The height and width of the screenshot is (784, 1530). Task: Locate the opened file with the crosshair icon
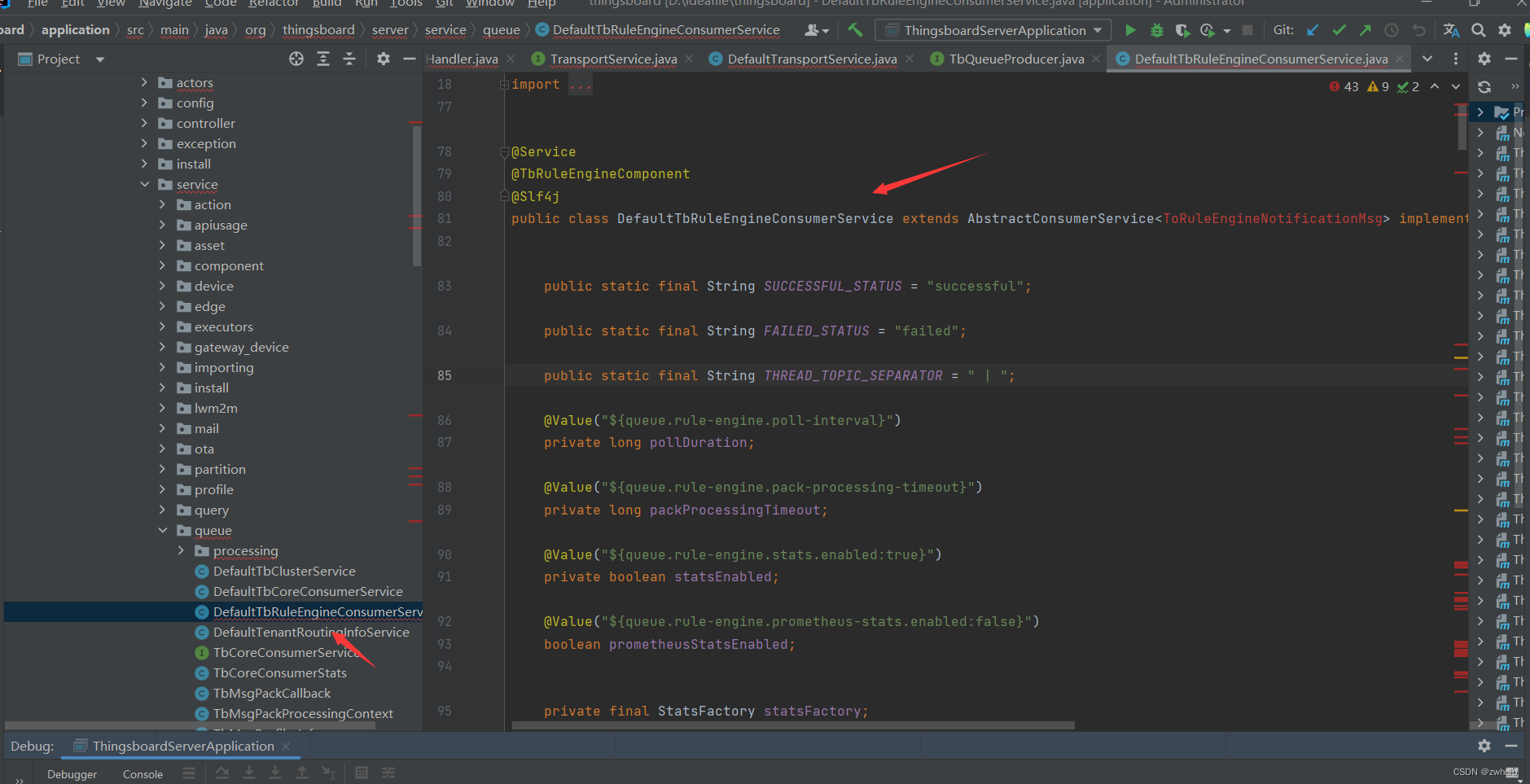point(296,59)
